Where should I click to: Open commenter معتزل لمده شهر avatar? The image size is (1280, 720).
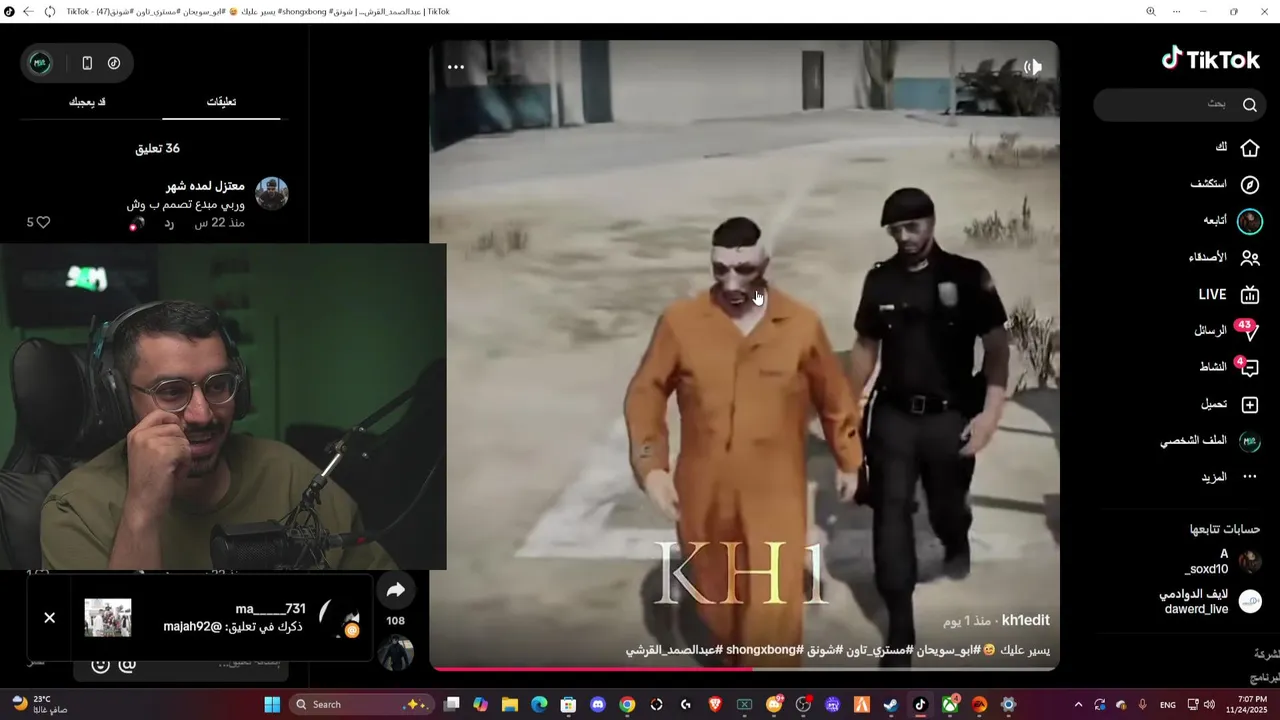(272, 194)
